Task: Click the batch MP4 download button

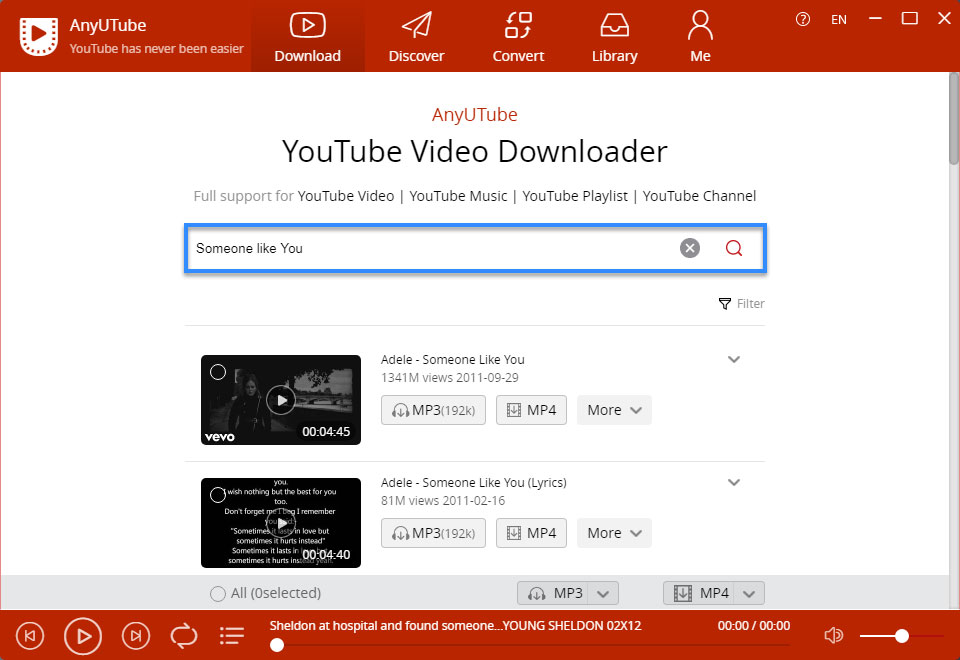Action: pyautogui.click(x=699, y=593)
